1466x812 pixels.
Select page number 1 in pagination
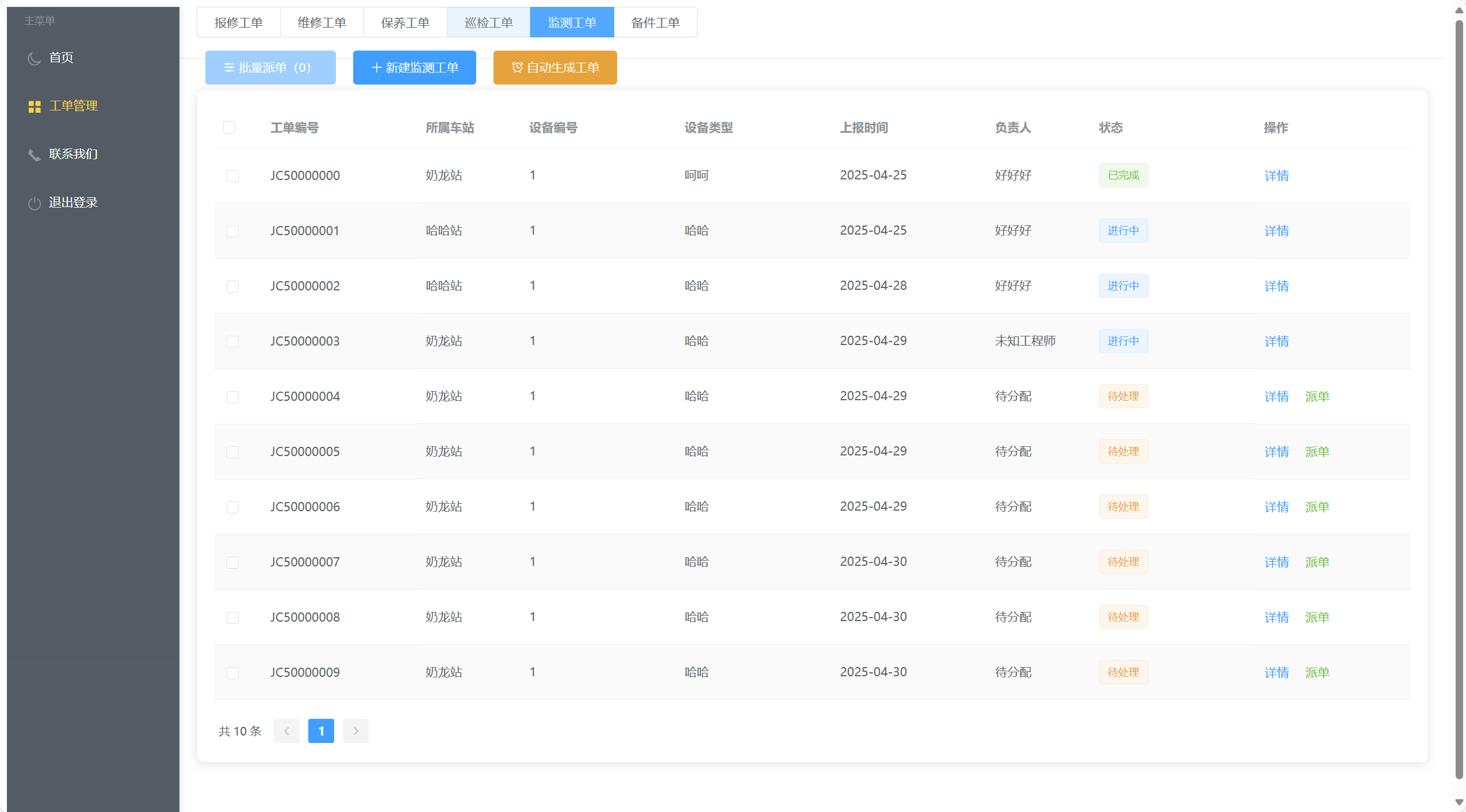point(321,731)
